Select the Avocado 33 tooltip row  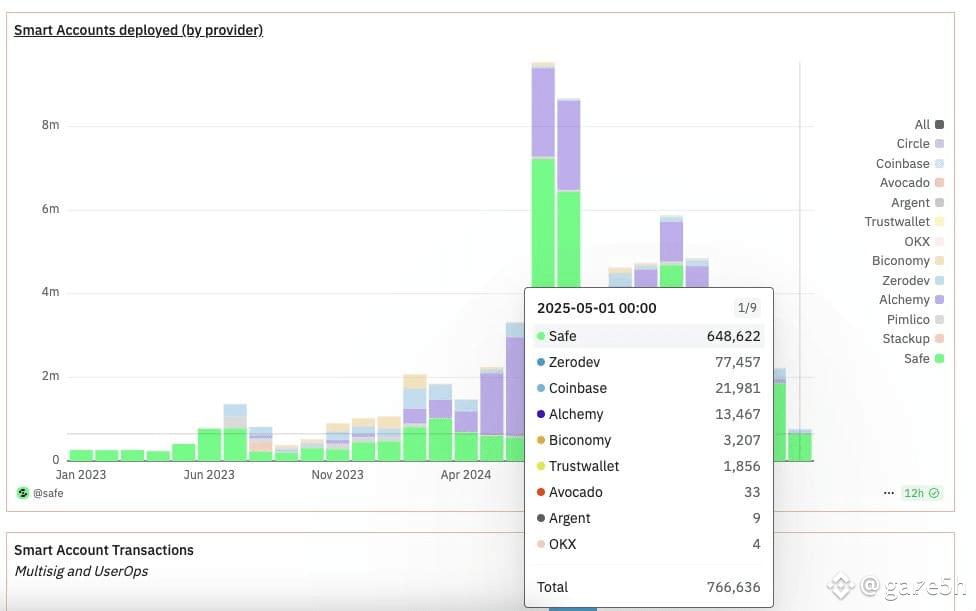(x=649, y=492)
